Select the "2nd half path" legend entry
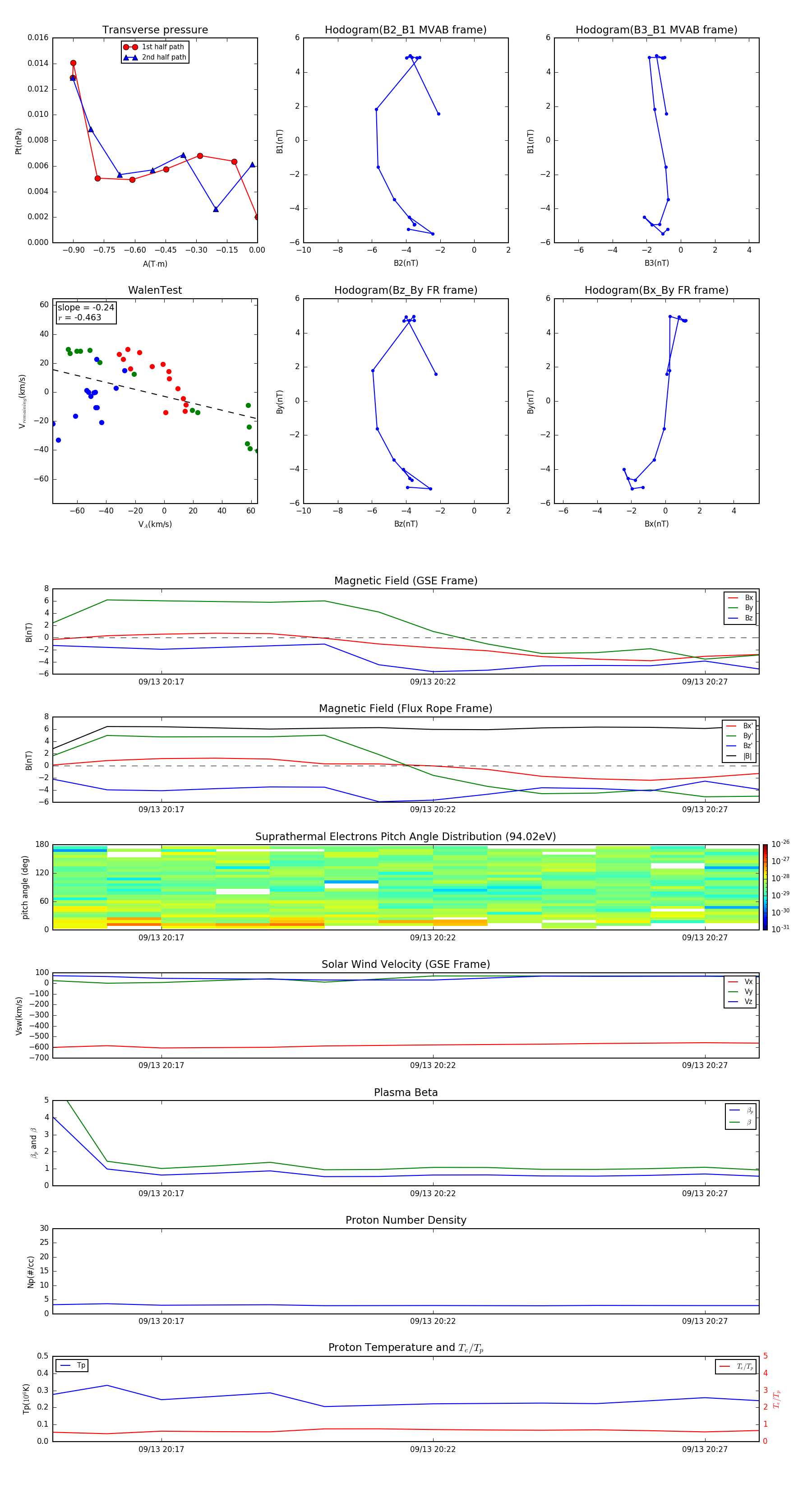812x1489 pixels. tap(154, 57)
